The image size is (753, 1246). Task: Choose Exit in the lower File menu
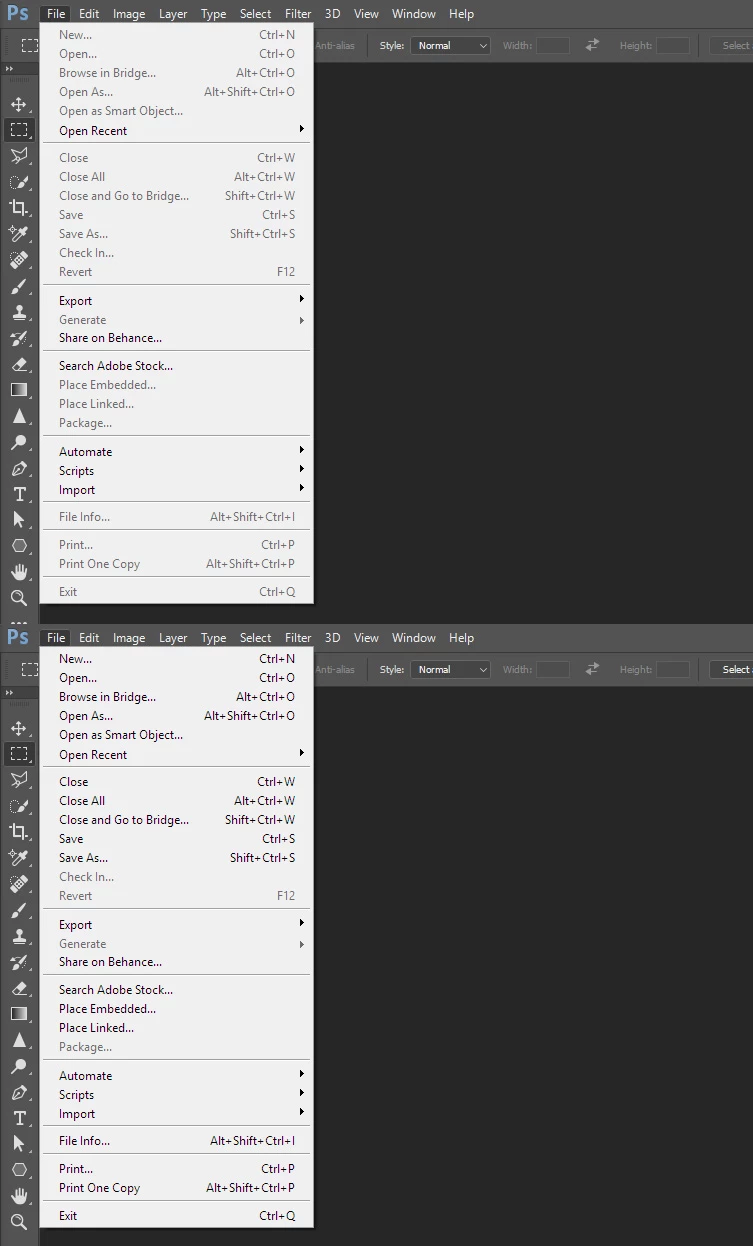pos(176,1216)
